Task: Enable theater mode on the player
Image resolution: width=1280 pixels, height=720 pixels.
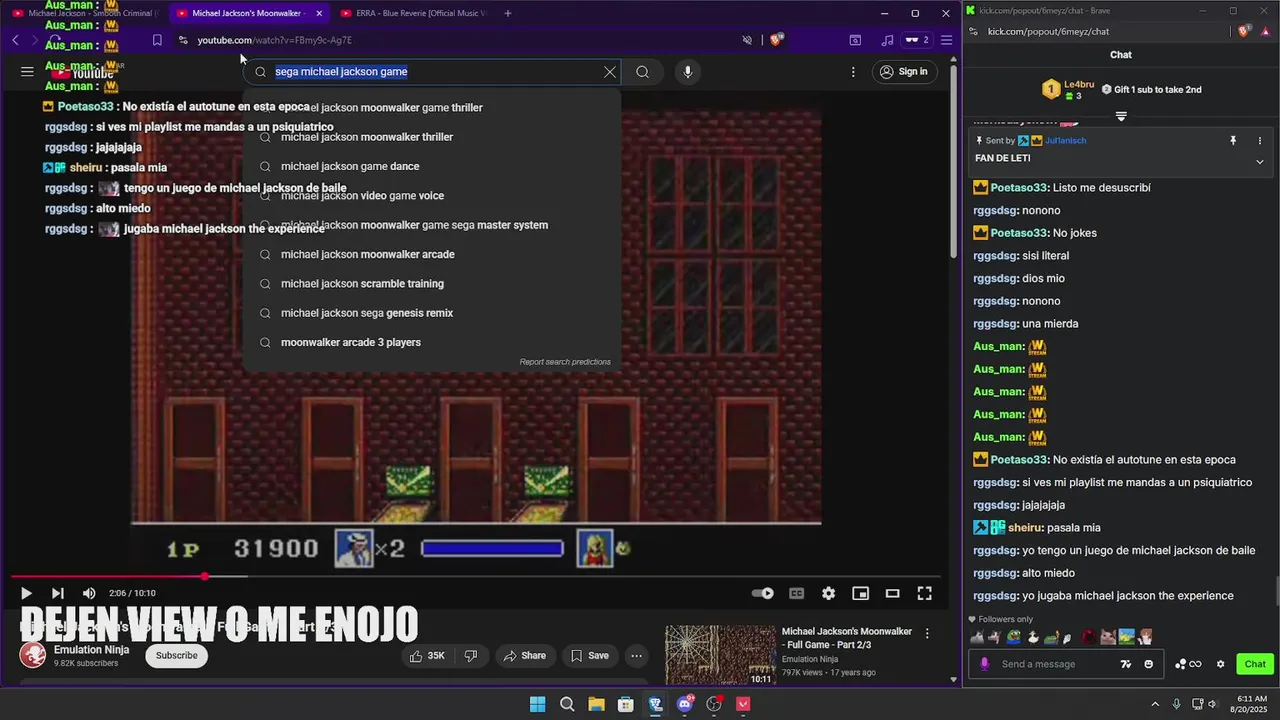Action: tap(893, 593)
